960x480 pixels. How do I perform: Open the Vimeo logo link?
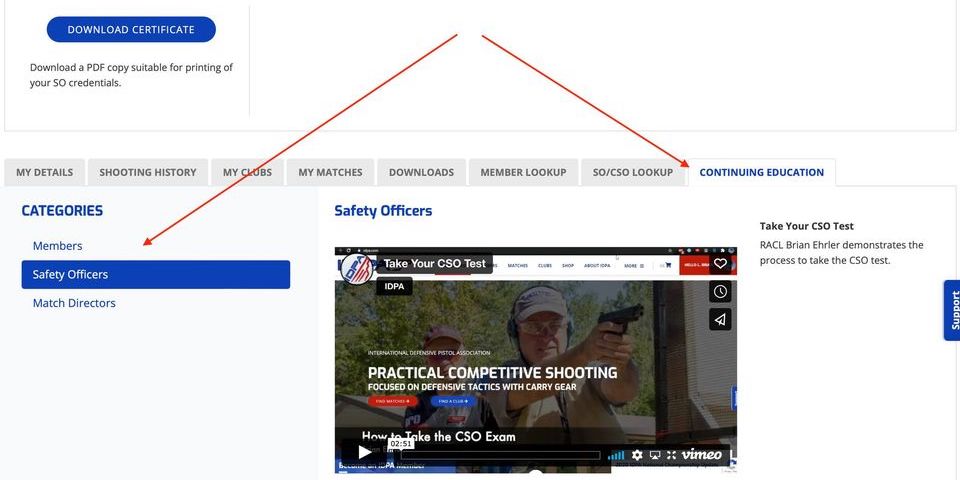tap(702, 455)
